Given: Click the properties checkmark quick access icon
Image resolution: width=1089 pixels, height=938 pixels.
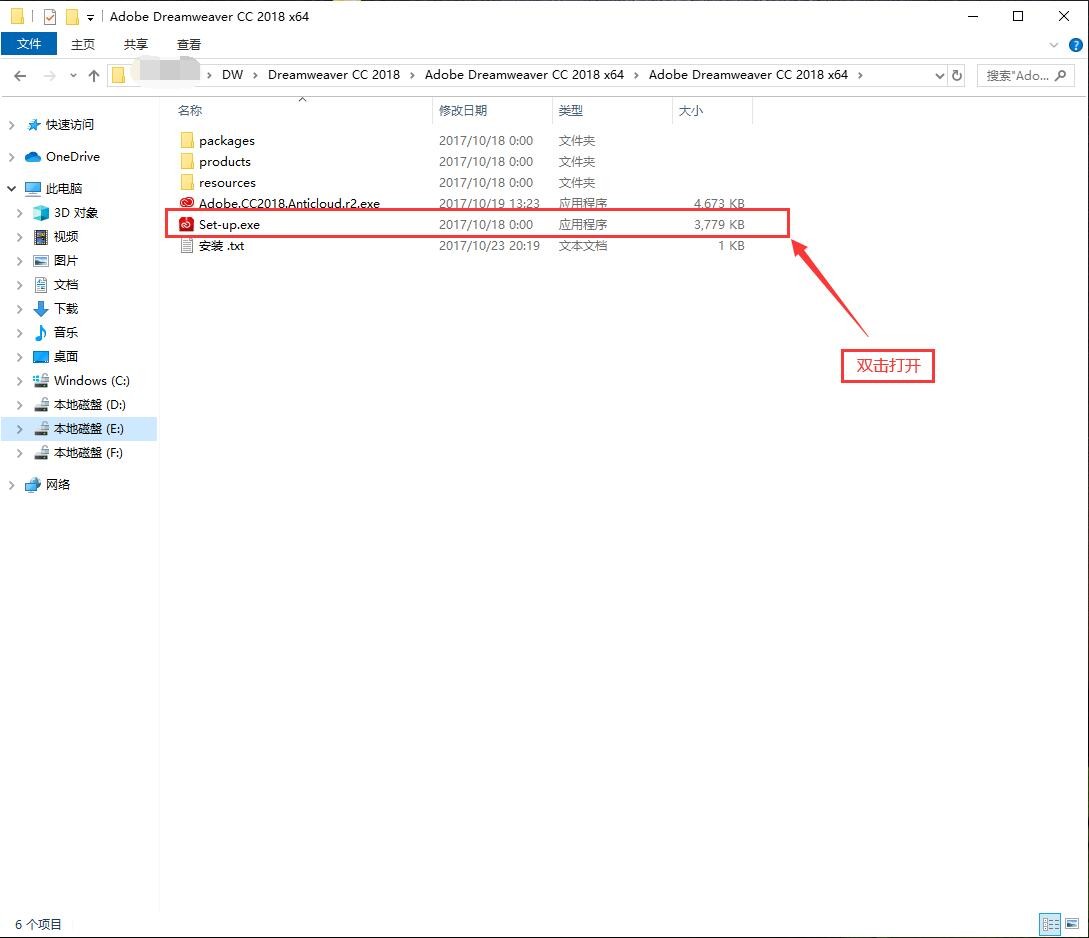Looking at the screenshot, I should point(50,16).
